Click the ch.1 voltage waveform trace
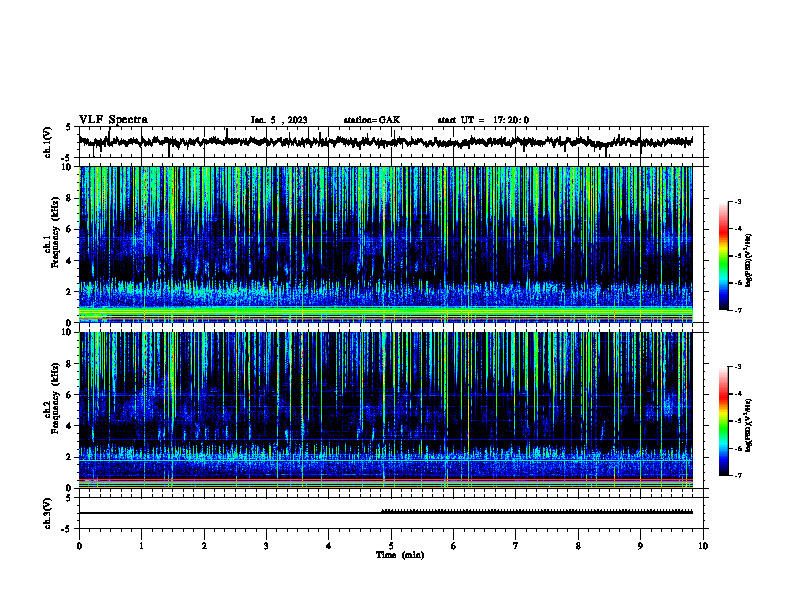Image resolution: width=792 pixels, height=612 pixels. 385,142
